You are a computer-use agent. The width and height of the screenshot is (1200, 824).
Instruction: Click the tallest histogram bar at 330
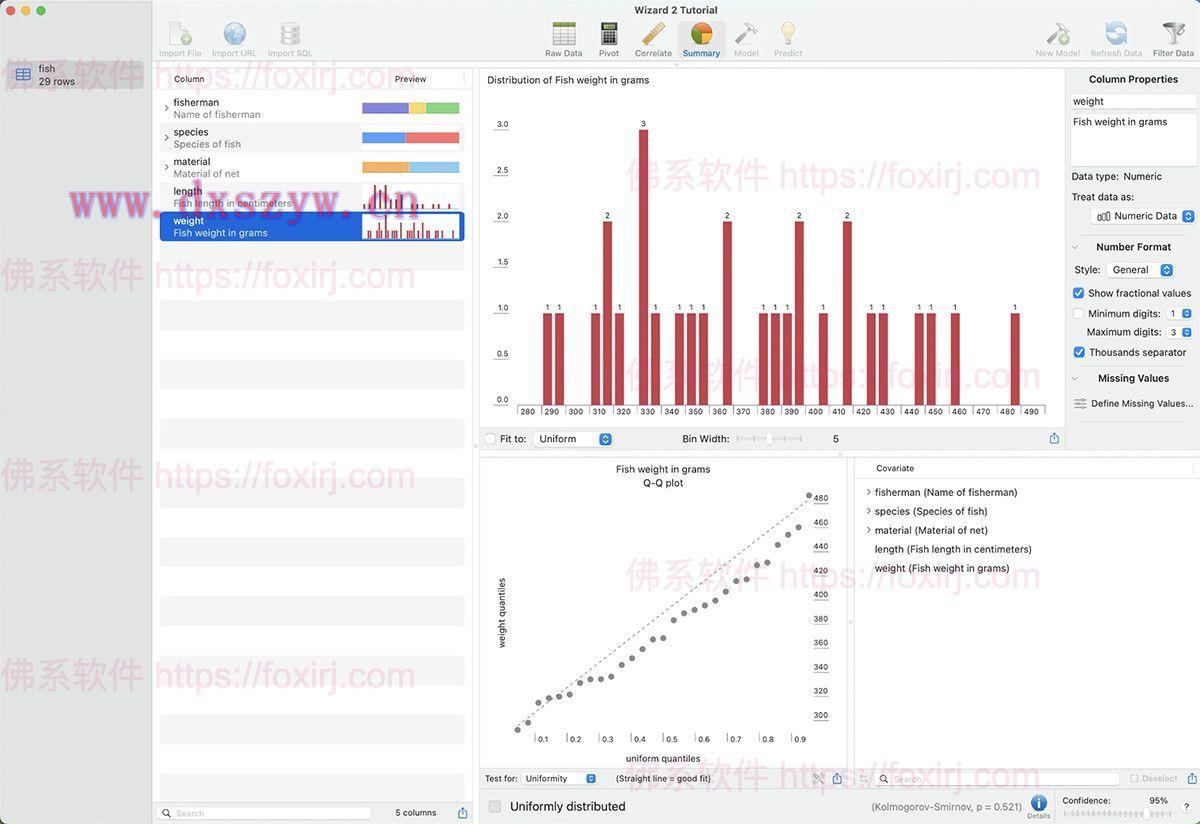(x=644, y=267)
